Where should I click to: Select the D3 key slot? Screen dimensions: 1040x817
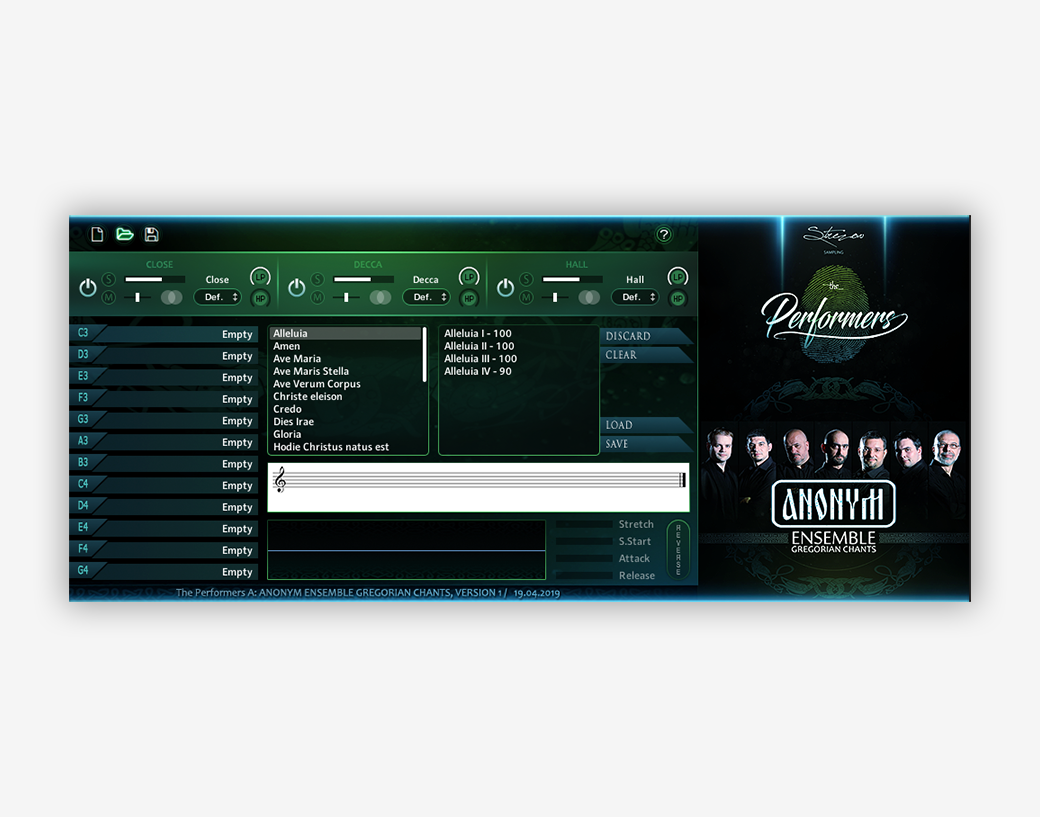(164, 355)
